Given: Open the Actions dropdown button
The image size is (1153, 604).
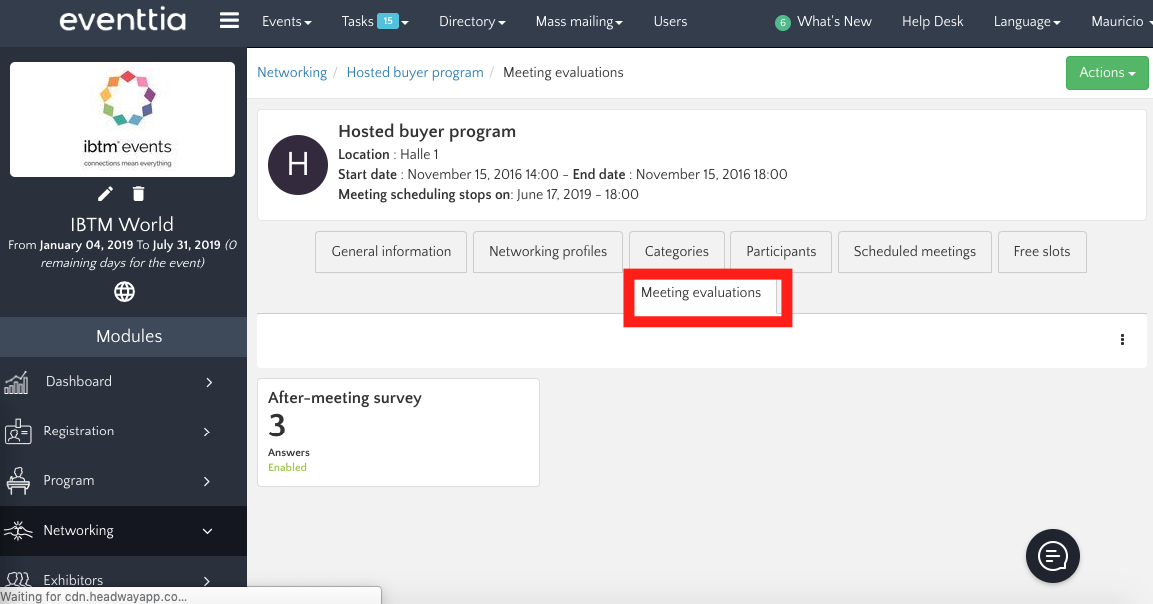Looking at the screenshot, I should (1106, 73).
